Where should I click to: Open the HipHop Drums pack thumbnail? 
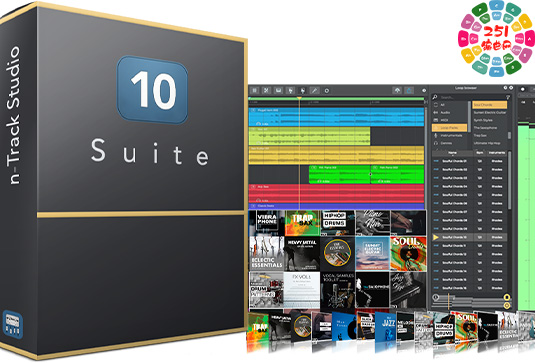pyautogui.click(x=337, y=223)
